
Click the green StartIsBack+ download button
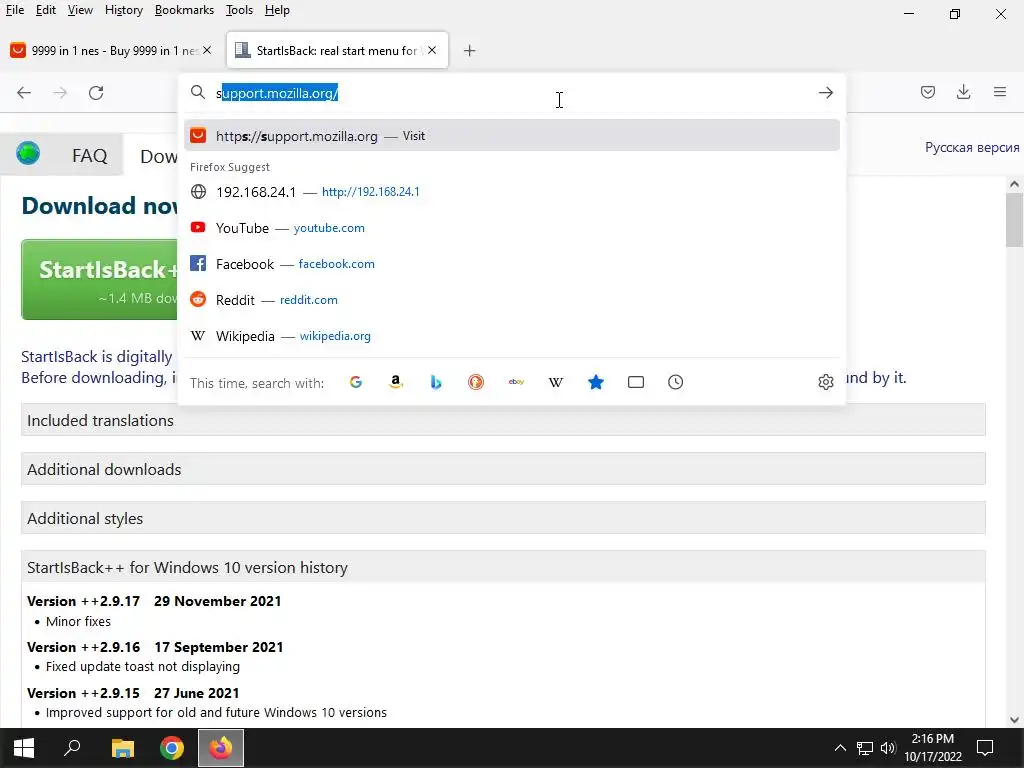[99, 280]
